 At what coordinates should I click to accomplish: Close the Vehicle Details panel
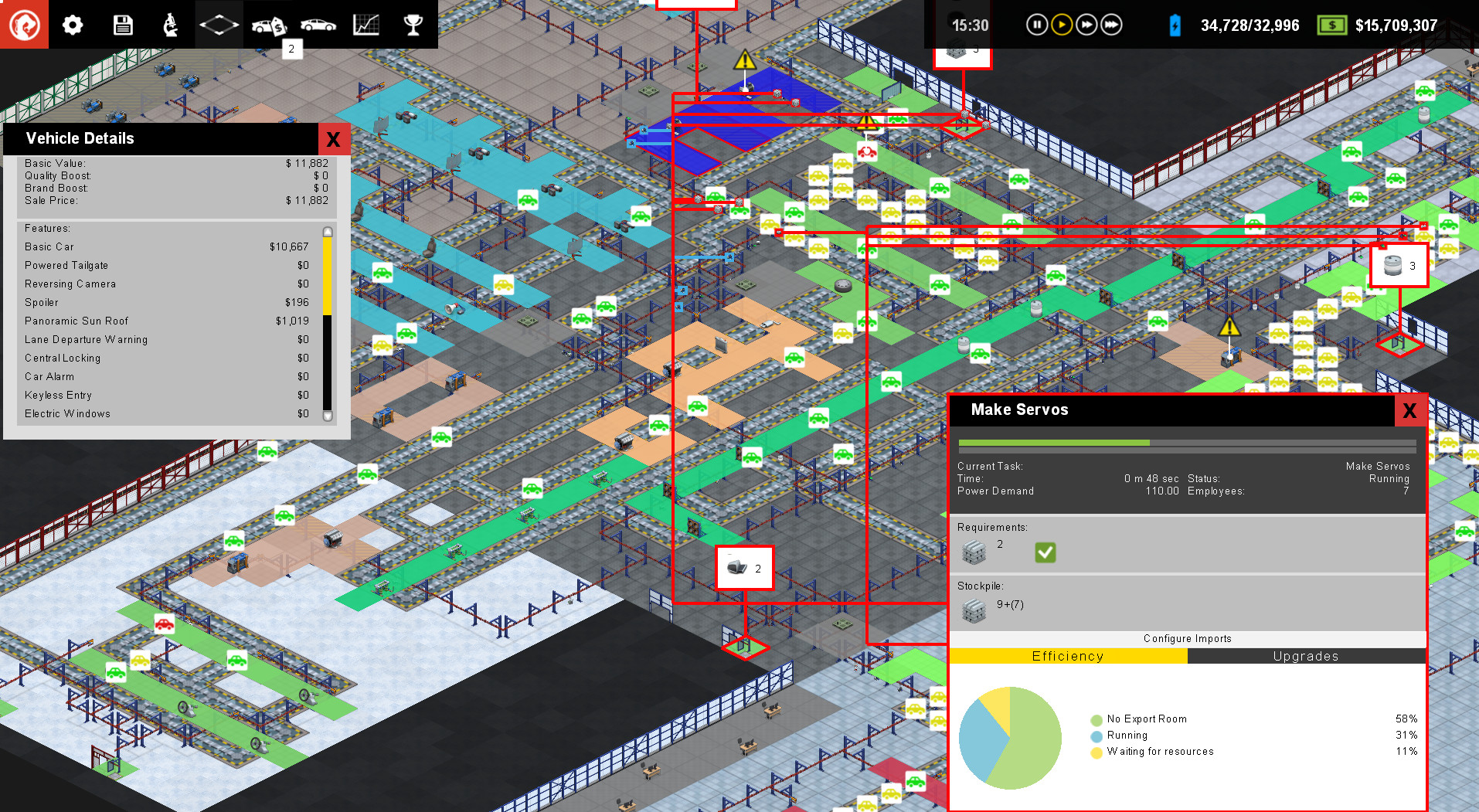click(333, 139)
